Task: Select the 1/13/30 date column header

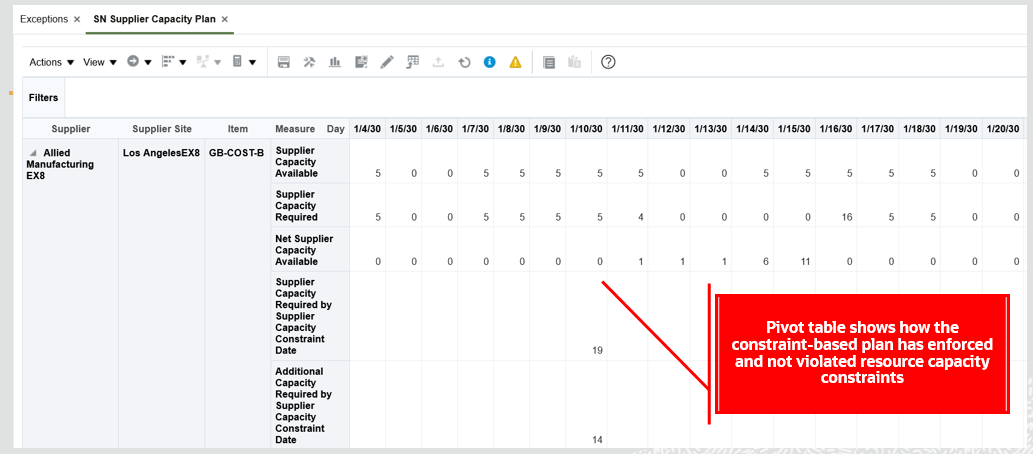Action: [711, 128]
